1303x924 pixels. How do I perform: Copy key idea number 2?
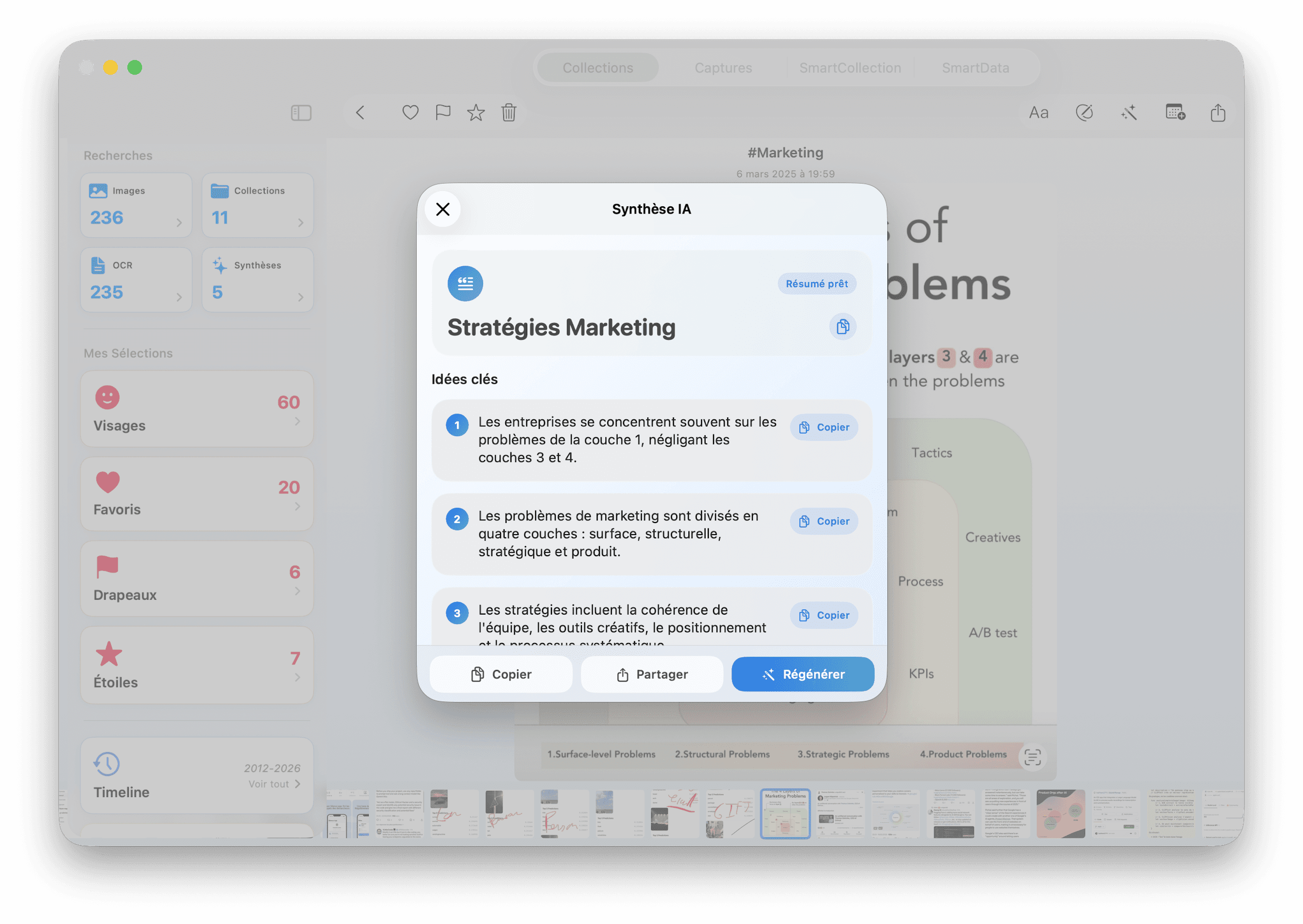pyautogui.click(x=824, y=521)
